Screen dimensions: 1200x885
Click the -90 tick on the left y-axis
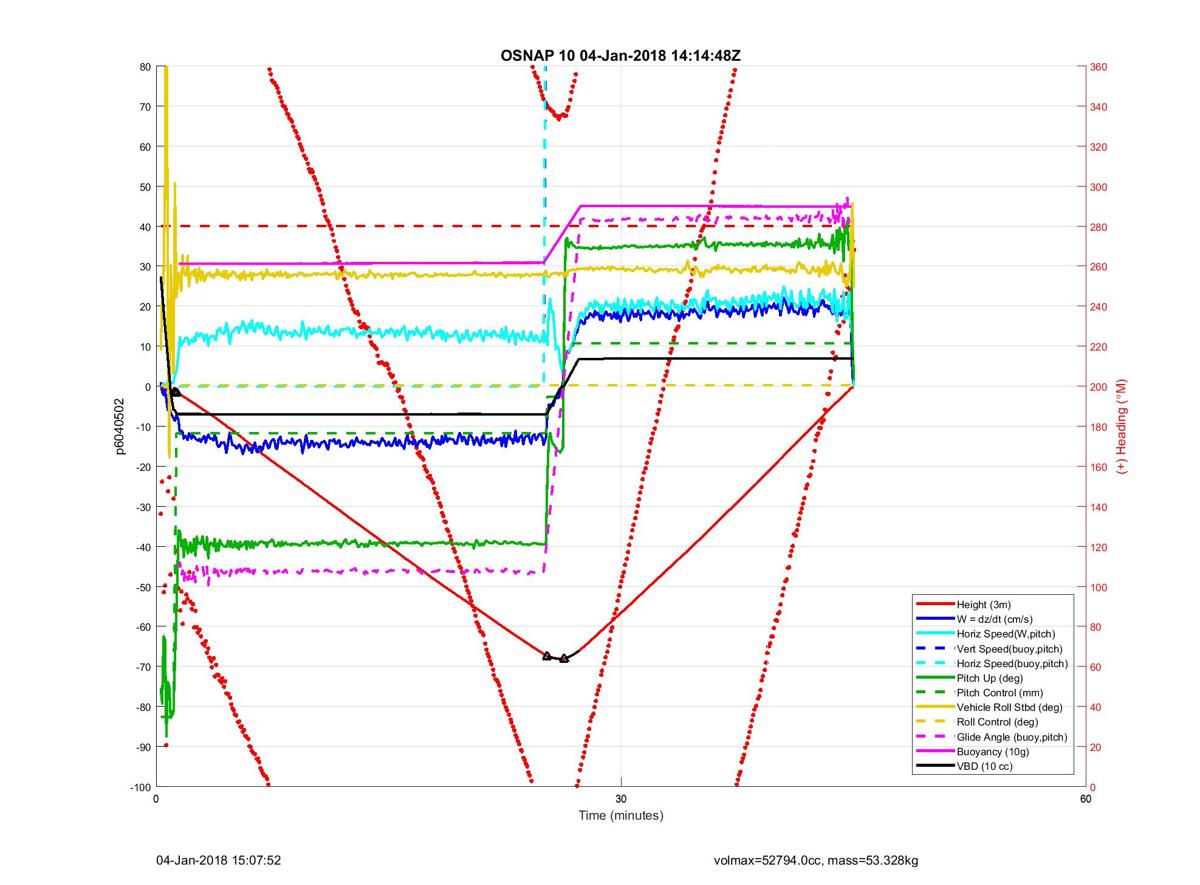click(x=143, y=747)
